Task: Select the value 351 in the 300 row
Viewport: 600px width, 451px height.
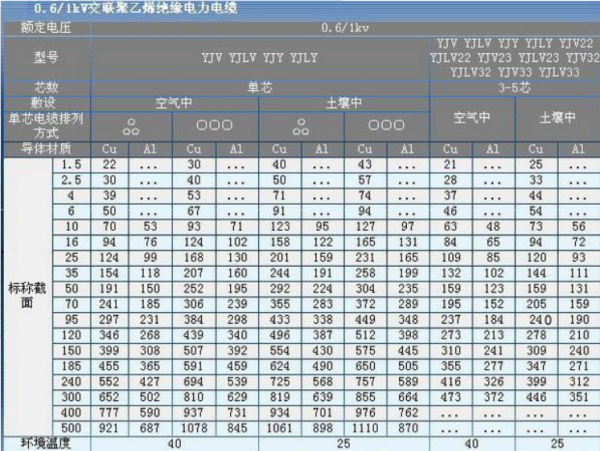Action: pyautogui.click(x=579, y=397)
